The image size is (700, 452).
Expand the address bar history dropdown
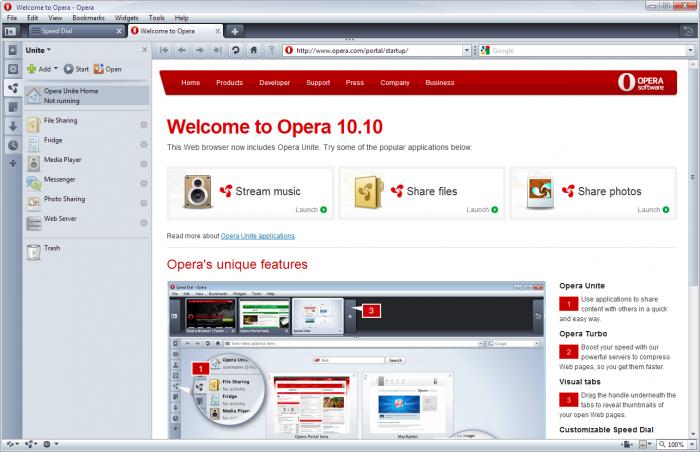coord(467,50)
